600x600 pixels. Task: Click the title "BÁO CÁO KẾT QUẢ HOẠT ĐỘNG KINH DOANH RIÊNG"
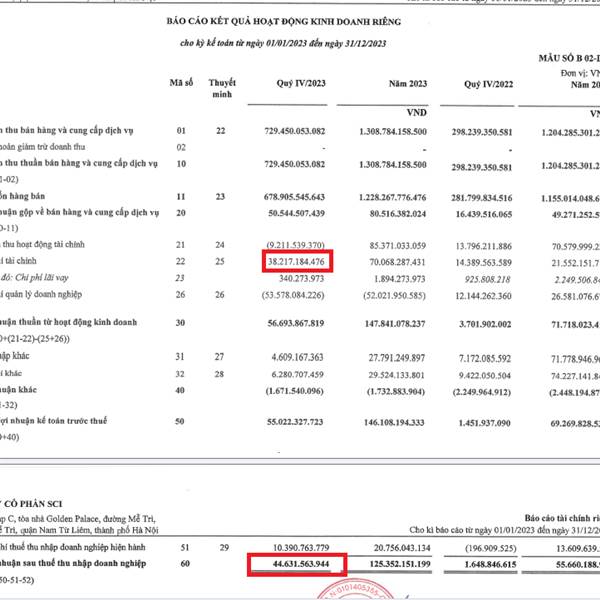[284, 21]
